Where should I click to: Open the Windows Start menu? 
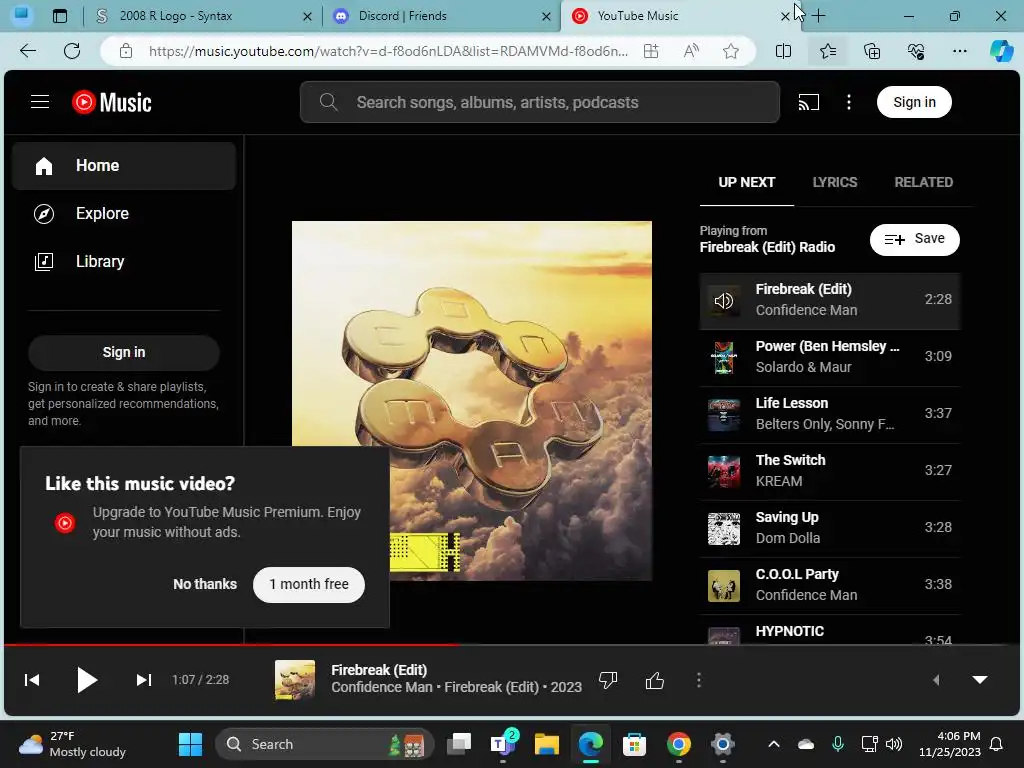pyautogui.click(x=190, y=744)
